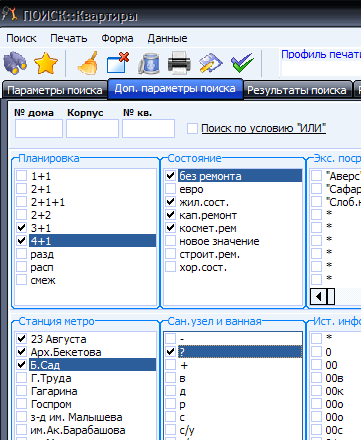Screen dimensions: 361x440
Task: Click the double checkmark icon
Action: coord(242,63)
